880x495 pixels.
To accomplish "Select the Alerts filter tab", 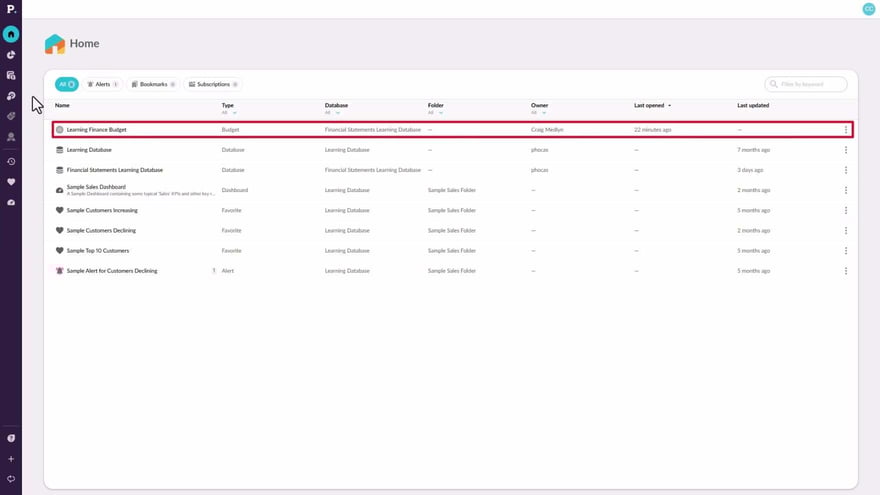I will pos(103,85).
